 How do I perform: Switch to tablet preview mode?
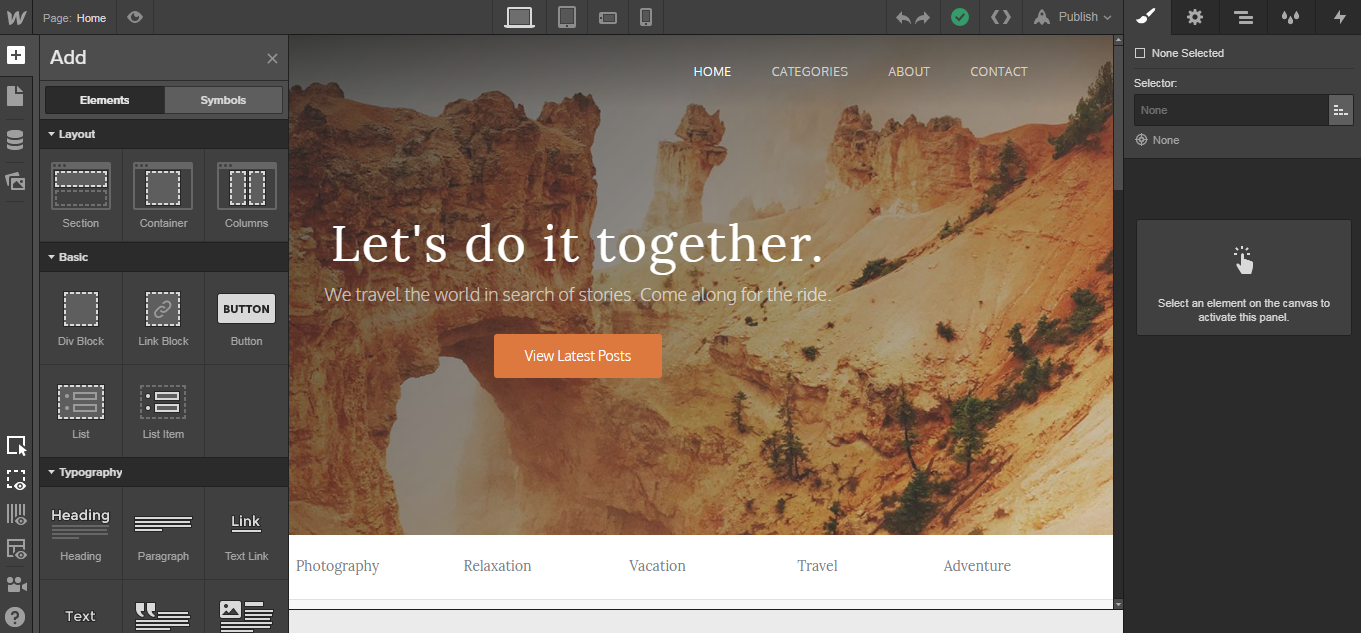[x=567, y=17]
